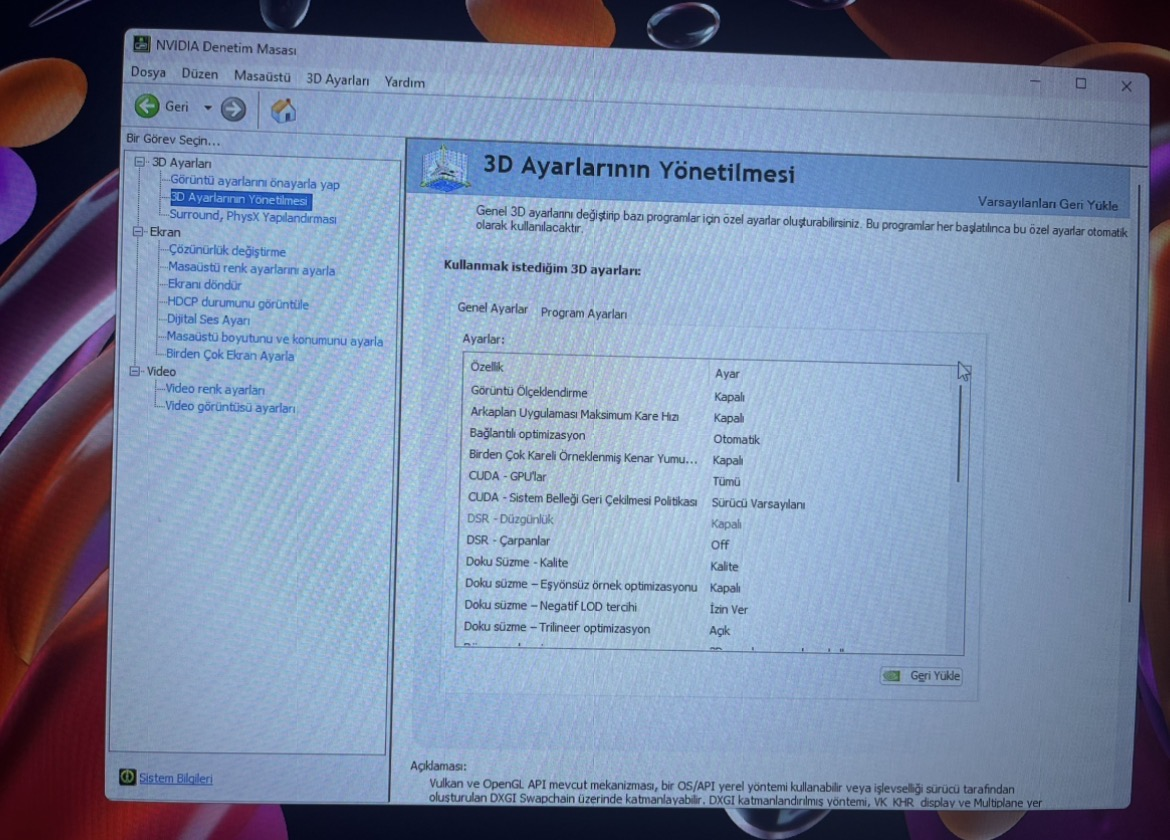Click the Otomatik value for Bağlantılı optimizasyon
This screenshot has width=1170, height=840.
(736, 439)
